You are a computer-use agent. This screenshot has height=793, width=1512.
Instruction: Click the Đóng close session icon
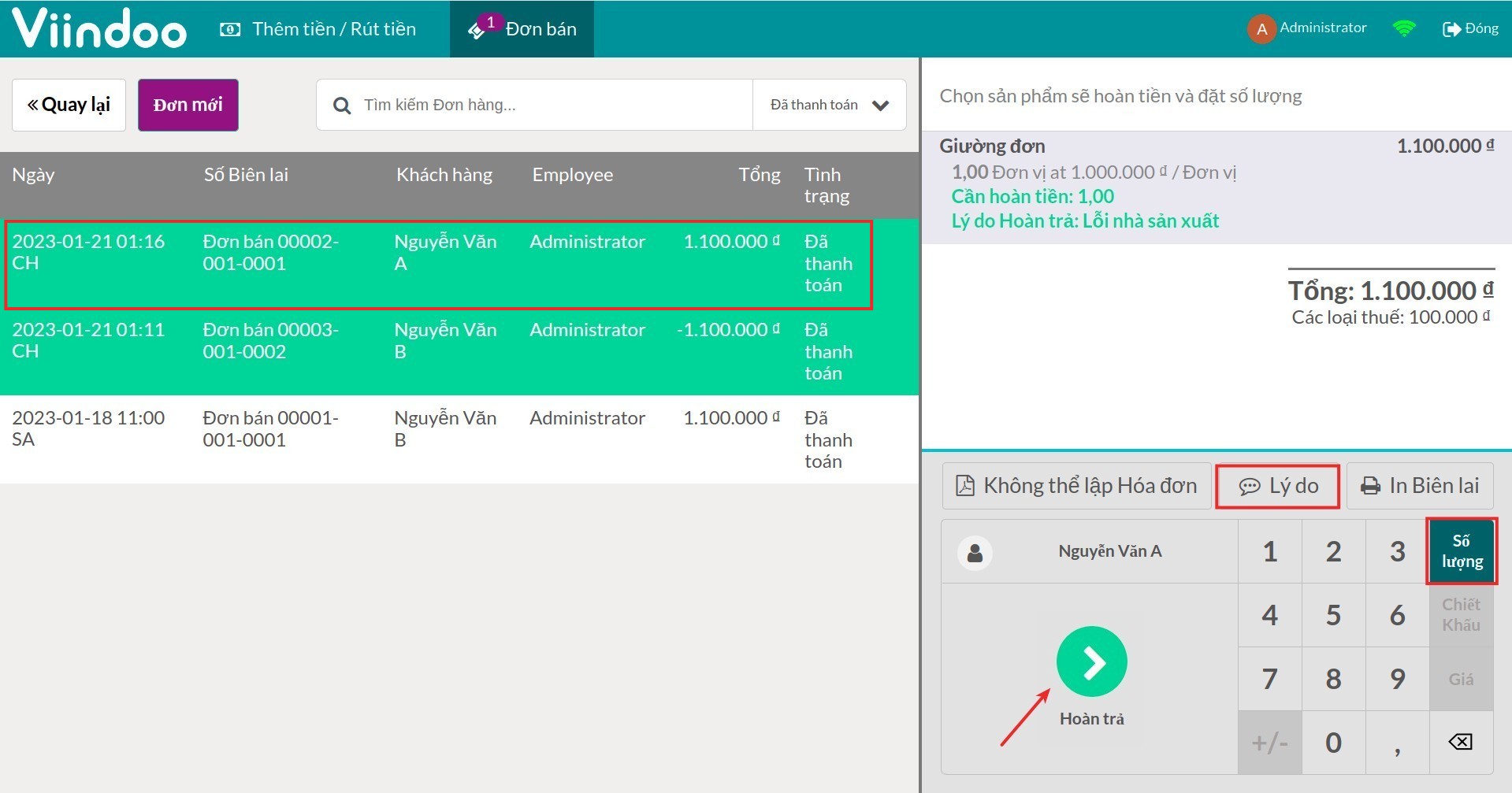click(x=1451, y=29)
